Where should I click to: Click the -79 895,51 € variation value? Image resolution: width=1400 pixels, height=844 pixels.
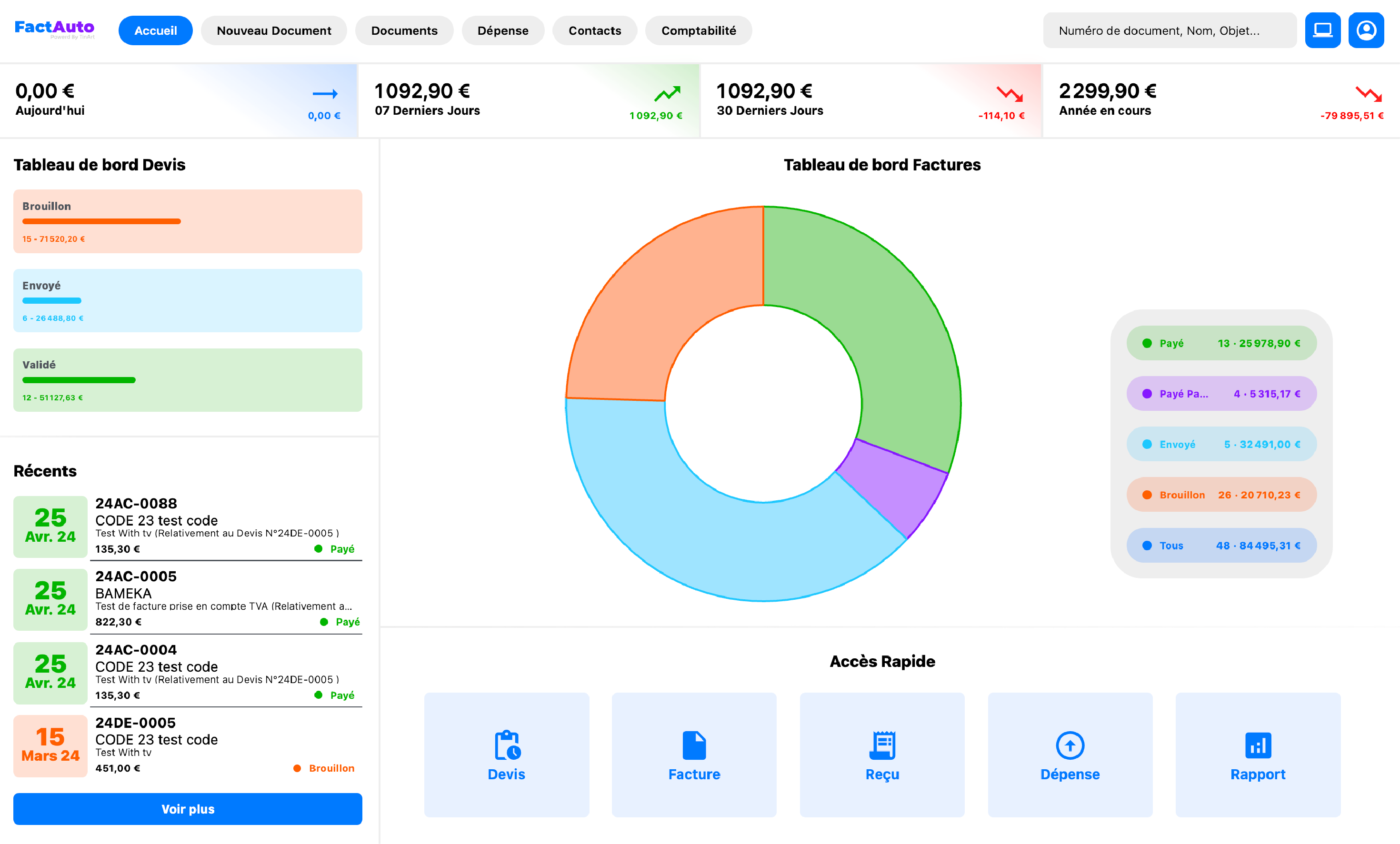pos(1352,116)
